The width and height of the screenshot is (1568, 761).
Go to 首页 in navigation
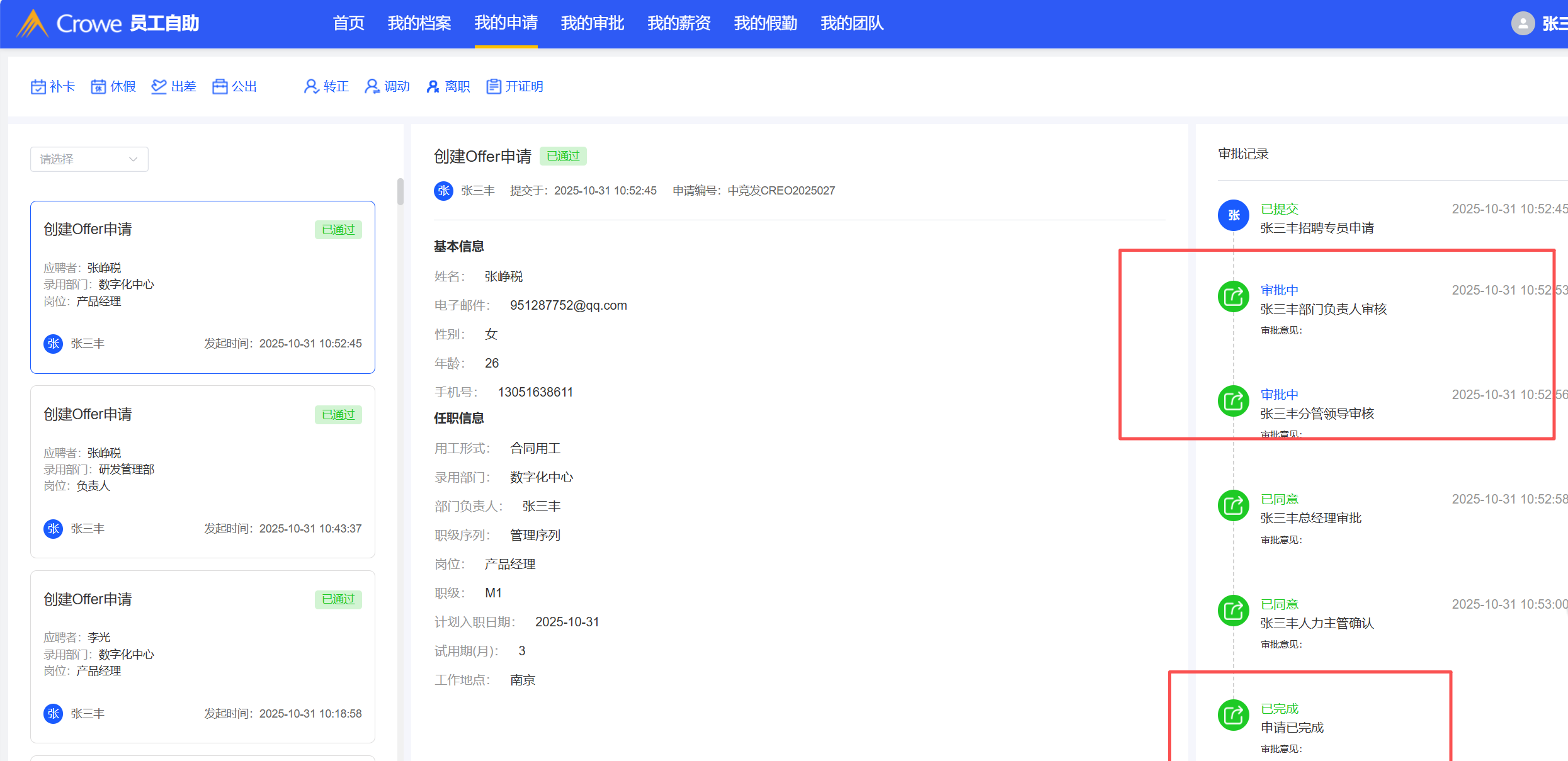point(348,24)
